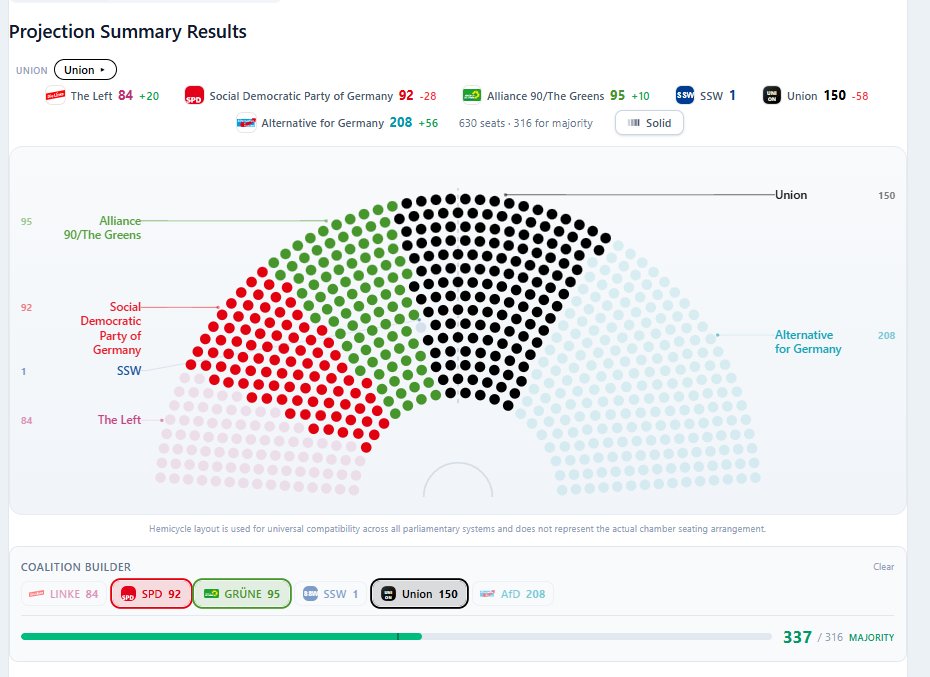This screenshot has height=677, width=930.
Task: Toggle GRÜNE 95 coalition chip
Action: (242, 594)
